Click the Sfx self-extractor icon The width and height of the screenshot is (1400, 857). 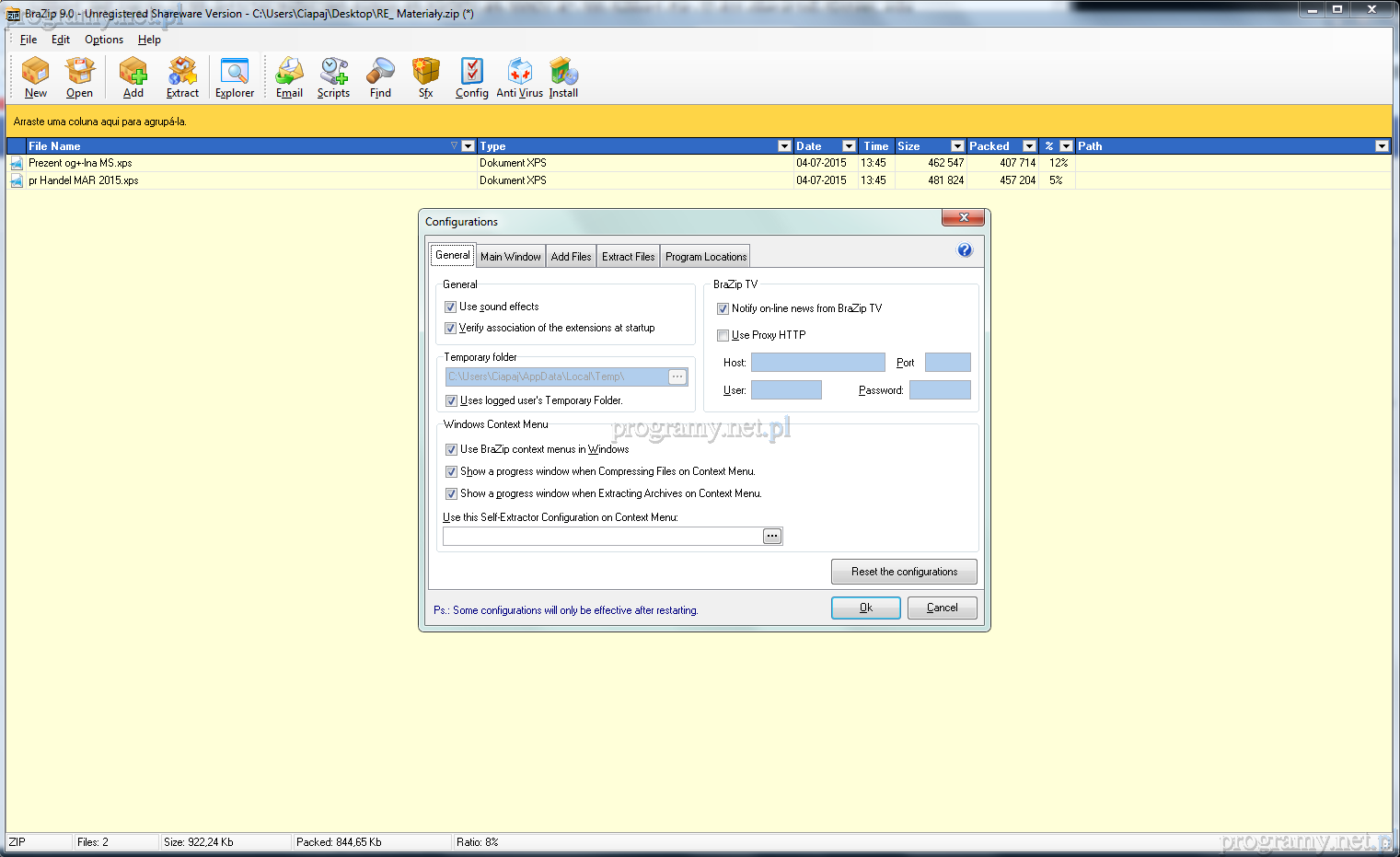click(425, 77)
